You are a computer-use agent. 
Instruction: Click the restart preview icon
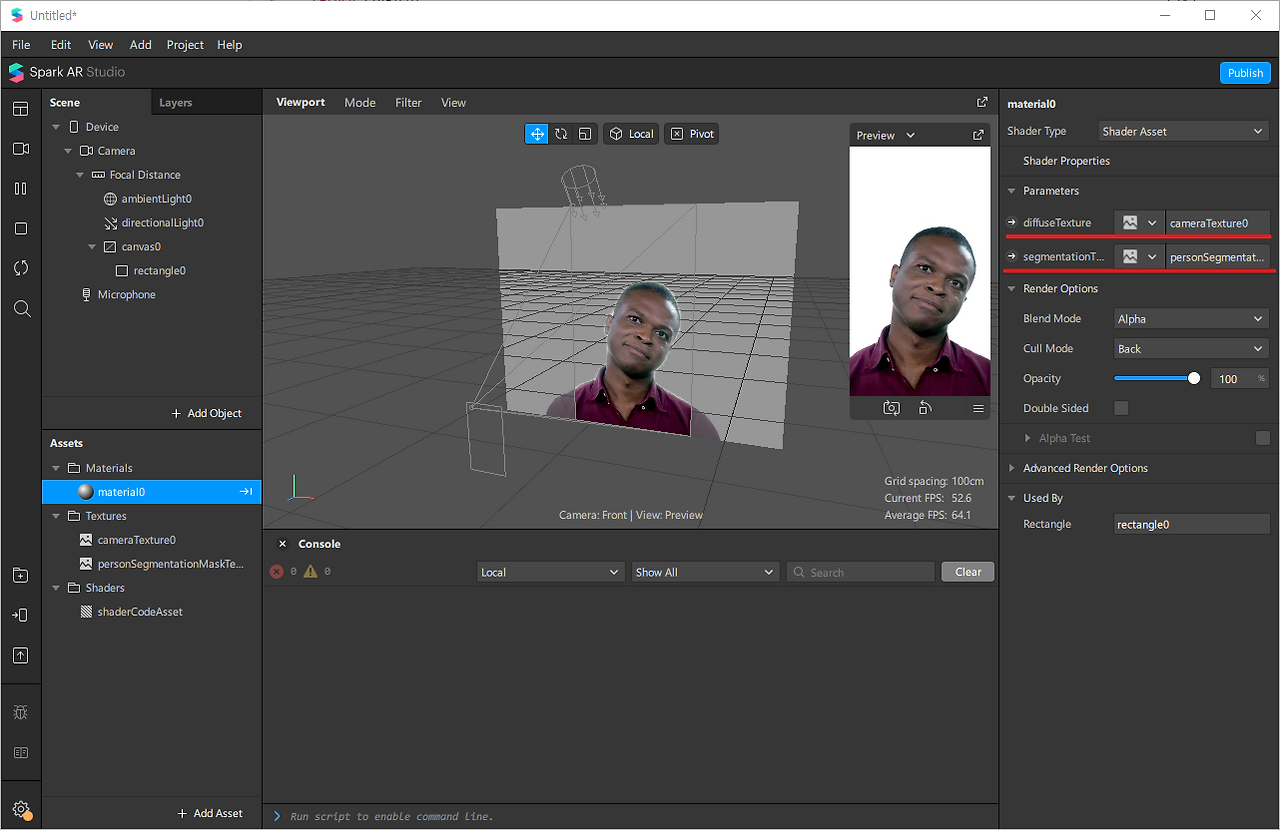[925, 408]
